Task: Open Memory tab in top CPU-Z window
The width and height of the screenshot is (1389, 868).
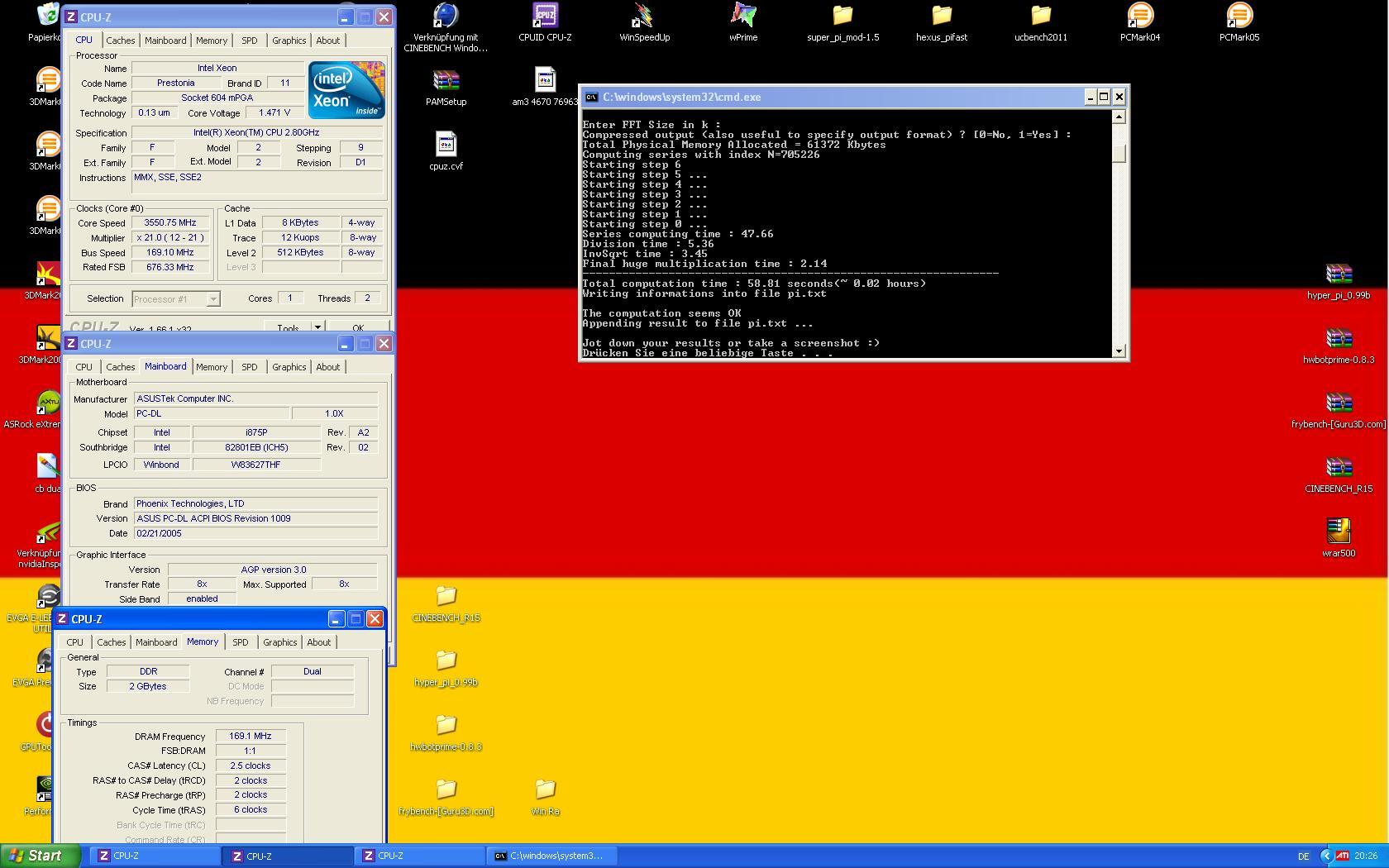Action: (x=212, y=41)
